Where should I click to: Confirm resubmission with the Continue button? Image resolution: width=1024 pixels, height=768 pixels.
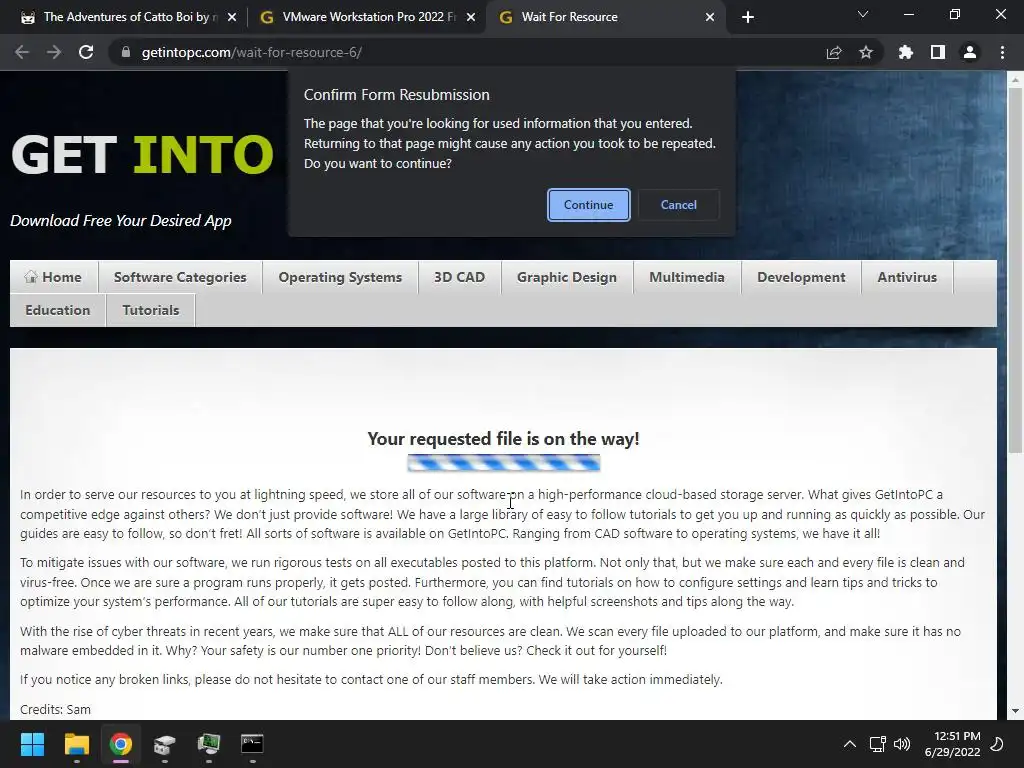pos(588,205)
